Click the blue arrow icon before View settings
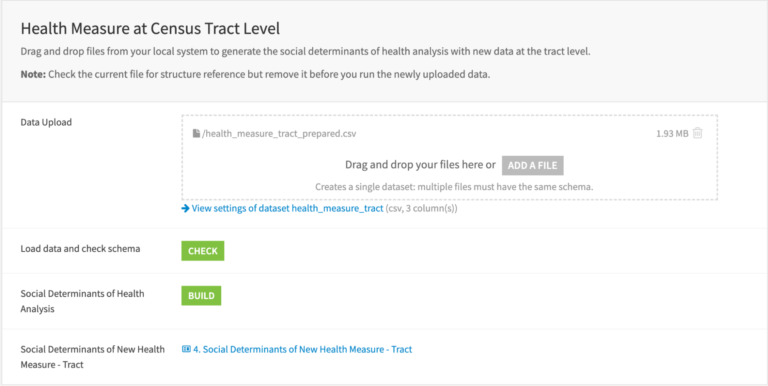 [185, 209]
